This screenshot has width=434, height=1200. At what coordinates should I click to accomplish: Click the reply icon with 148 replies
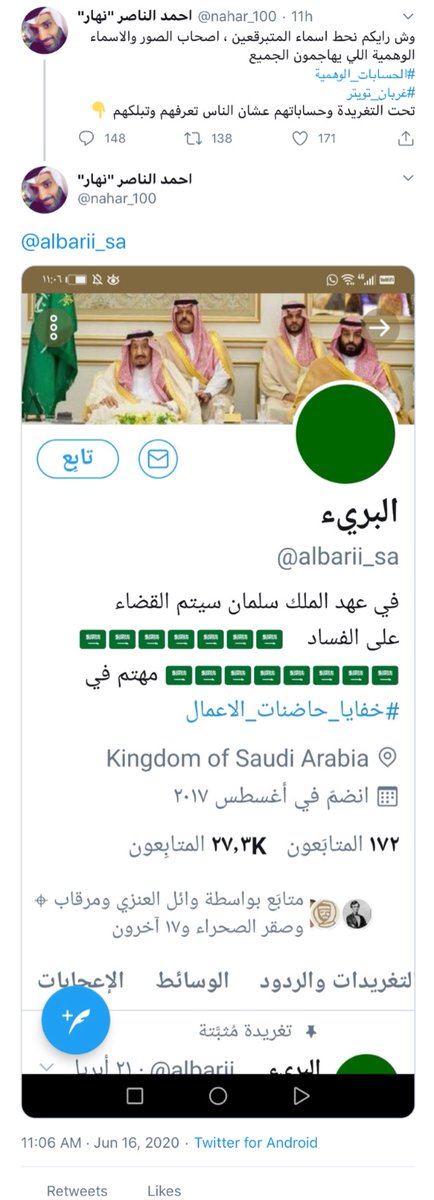pyautogui.click(x=87, y=139)
